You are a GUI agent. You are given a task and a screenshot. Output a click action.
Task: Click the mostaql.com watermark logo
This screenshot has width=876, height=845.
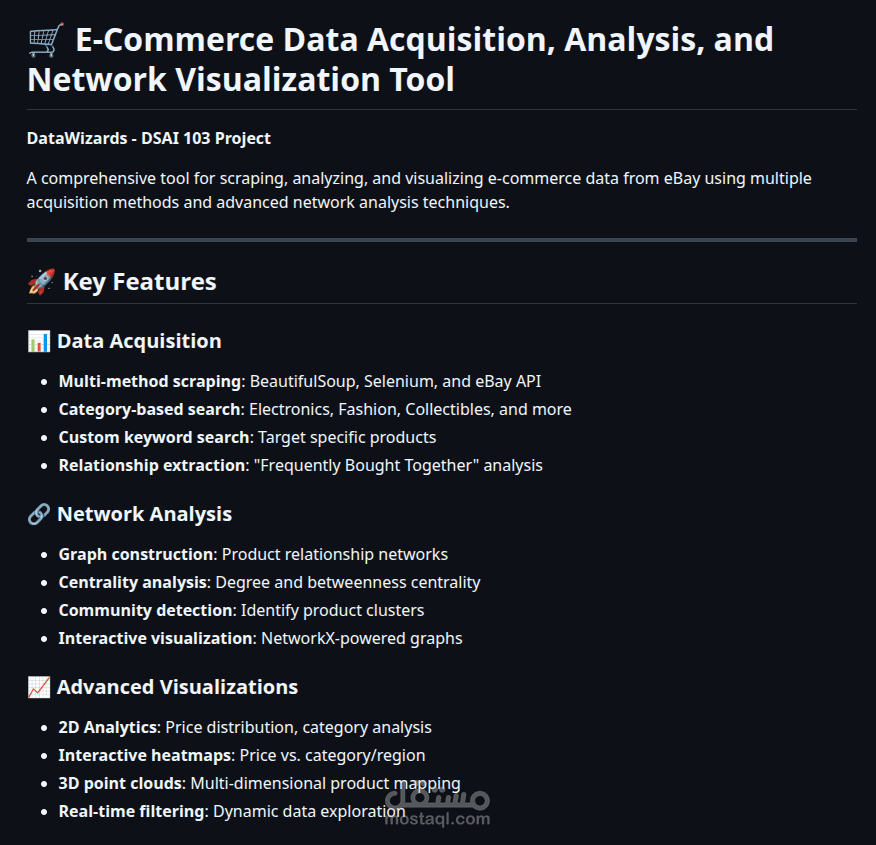point(437,804)
